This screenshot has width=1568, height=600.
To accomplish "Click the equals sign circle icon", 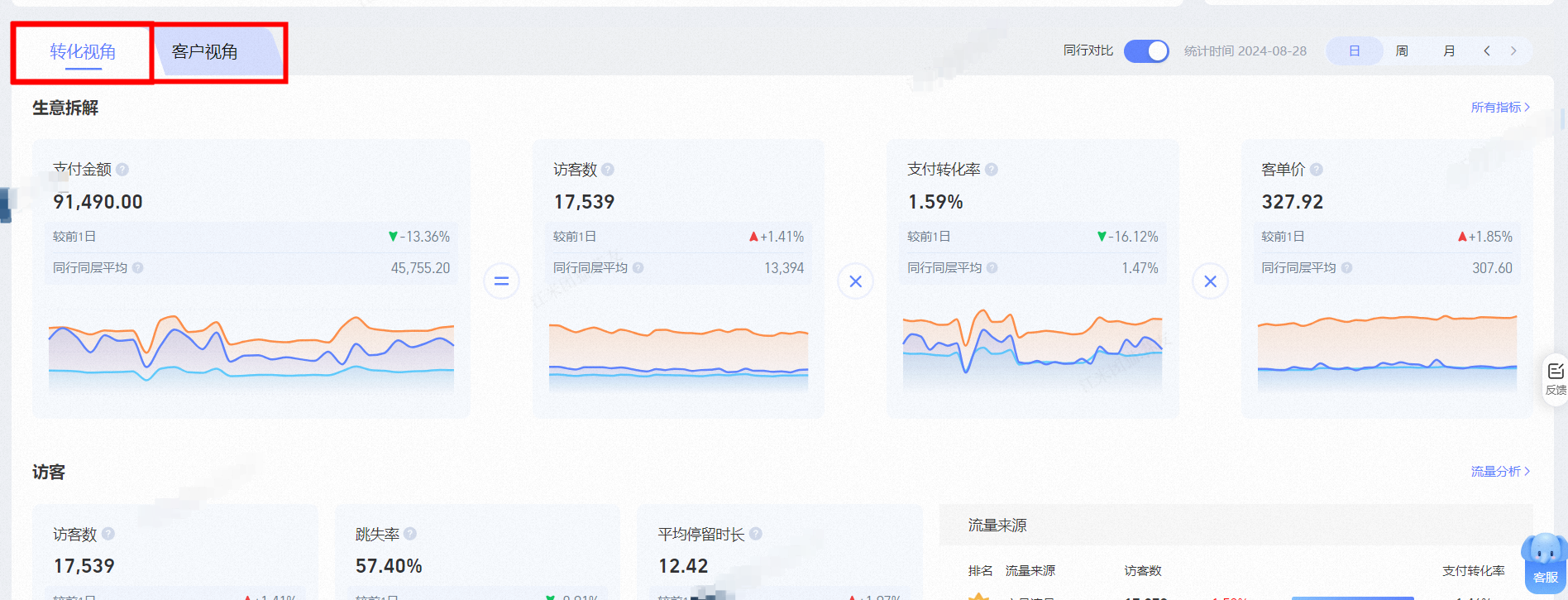I will pos(501,281).
